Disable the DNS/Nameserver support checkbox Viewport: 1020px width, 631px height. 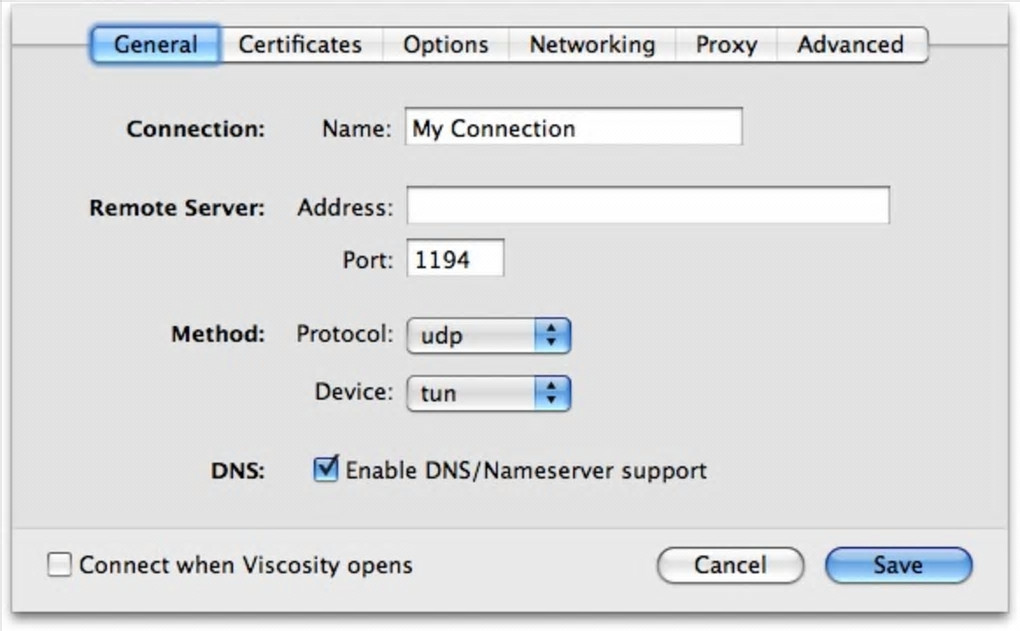[x=326, y=469]
